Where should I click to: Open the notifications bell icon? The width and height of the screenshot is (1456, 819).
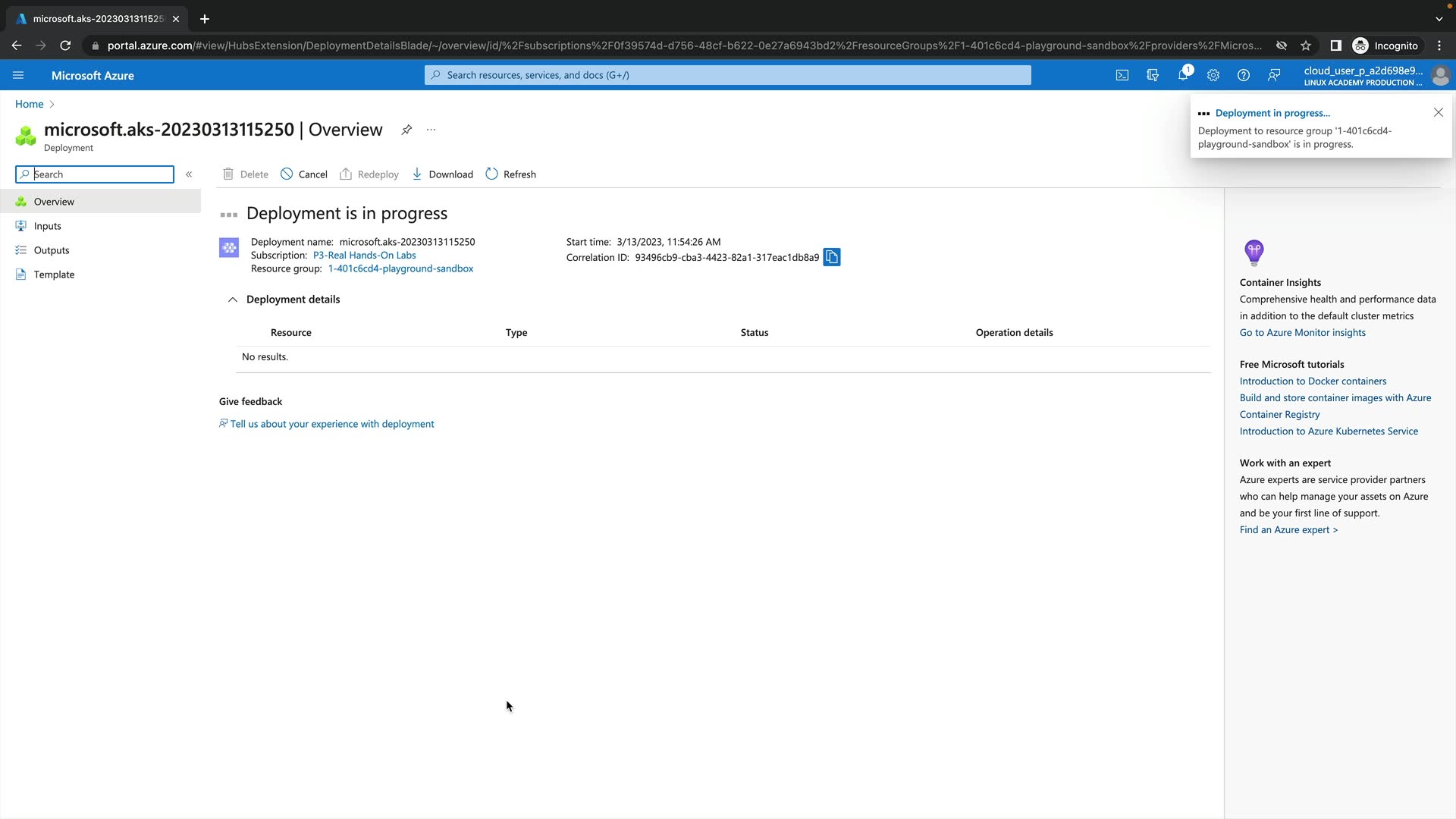pyautogui.click(x=1183, y=75)
